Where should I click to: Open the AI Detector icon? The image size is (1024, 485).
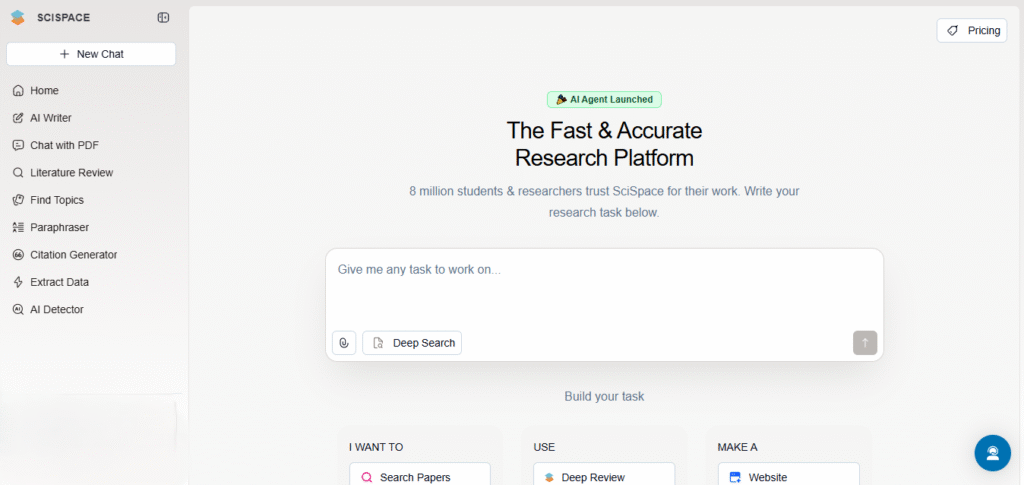click(x=18, y=310)
